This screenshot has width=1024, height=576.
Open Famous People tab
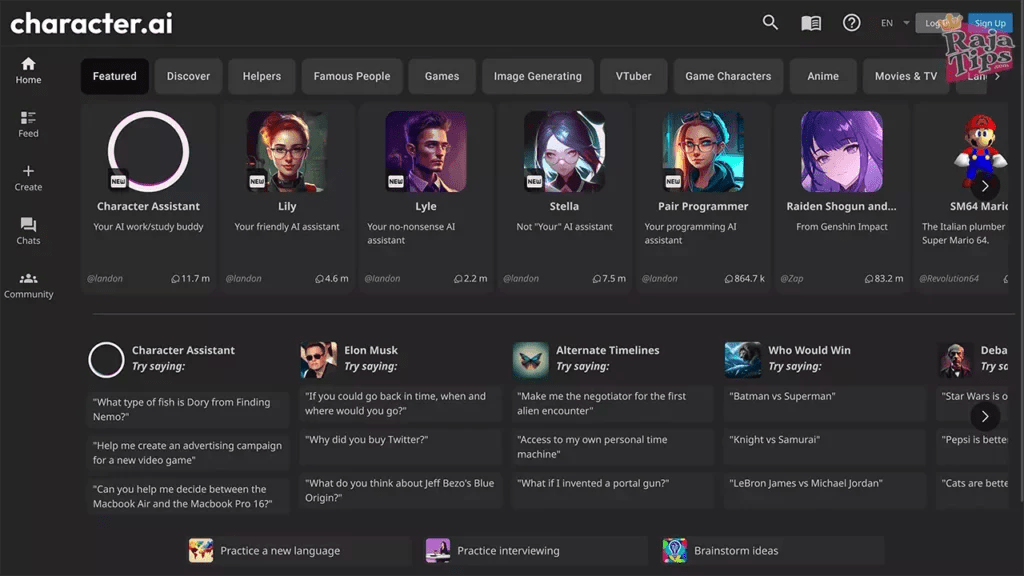pyautogui.click(x=351, y=76)
